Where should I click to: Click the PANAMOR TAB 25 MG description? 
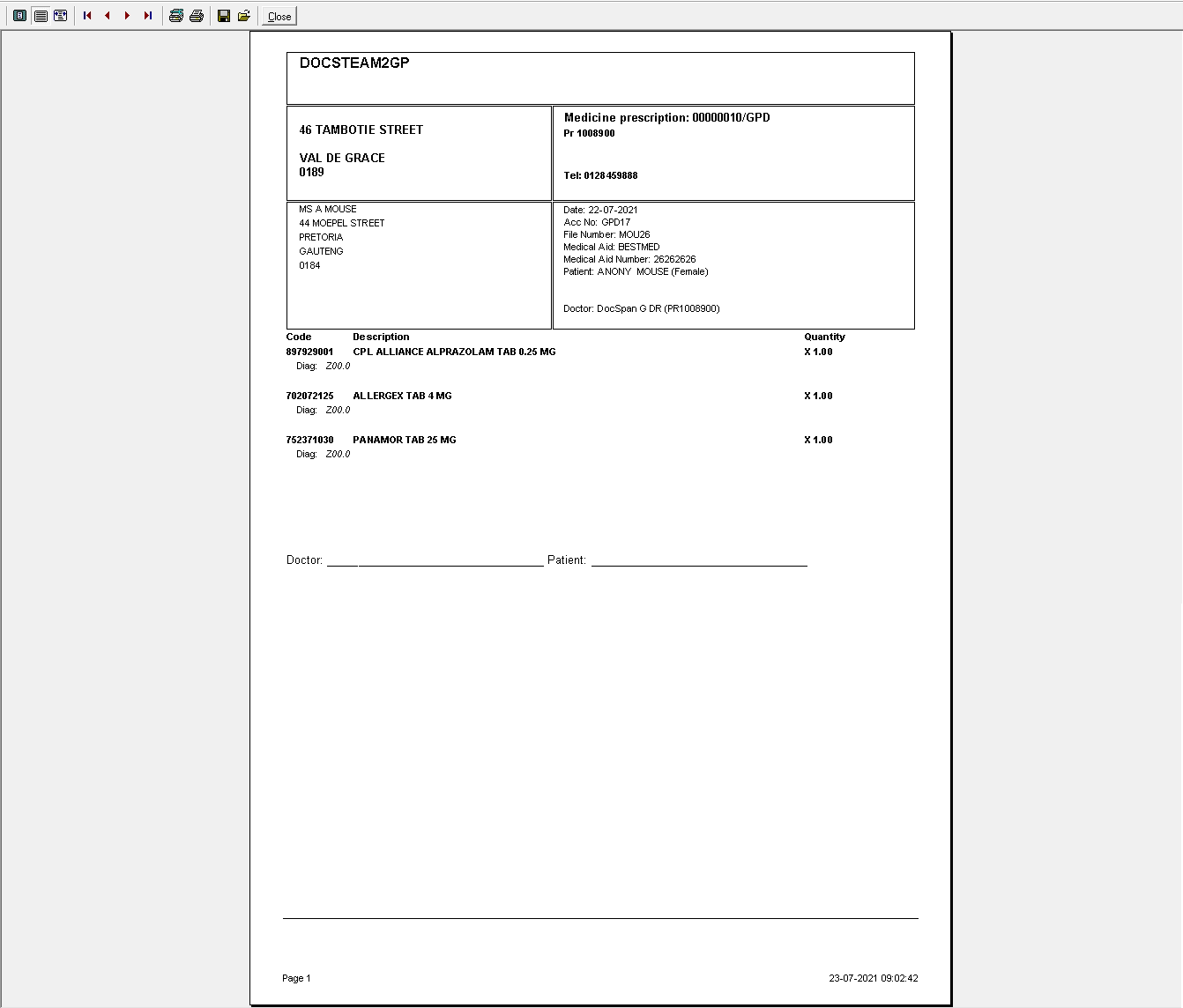[405, 440]
